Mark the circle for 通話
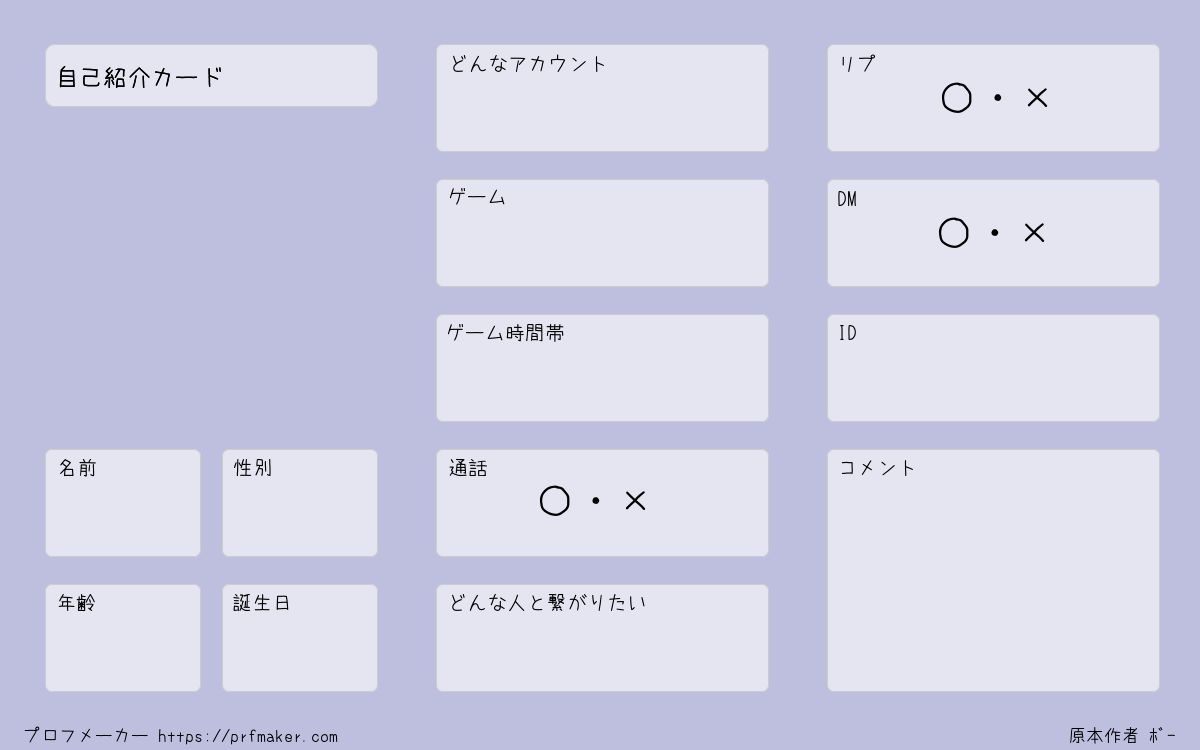Image resolution: width=1200 pixels, height=750 pixels. pos(555,501)
